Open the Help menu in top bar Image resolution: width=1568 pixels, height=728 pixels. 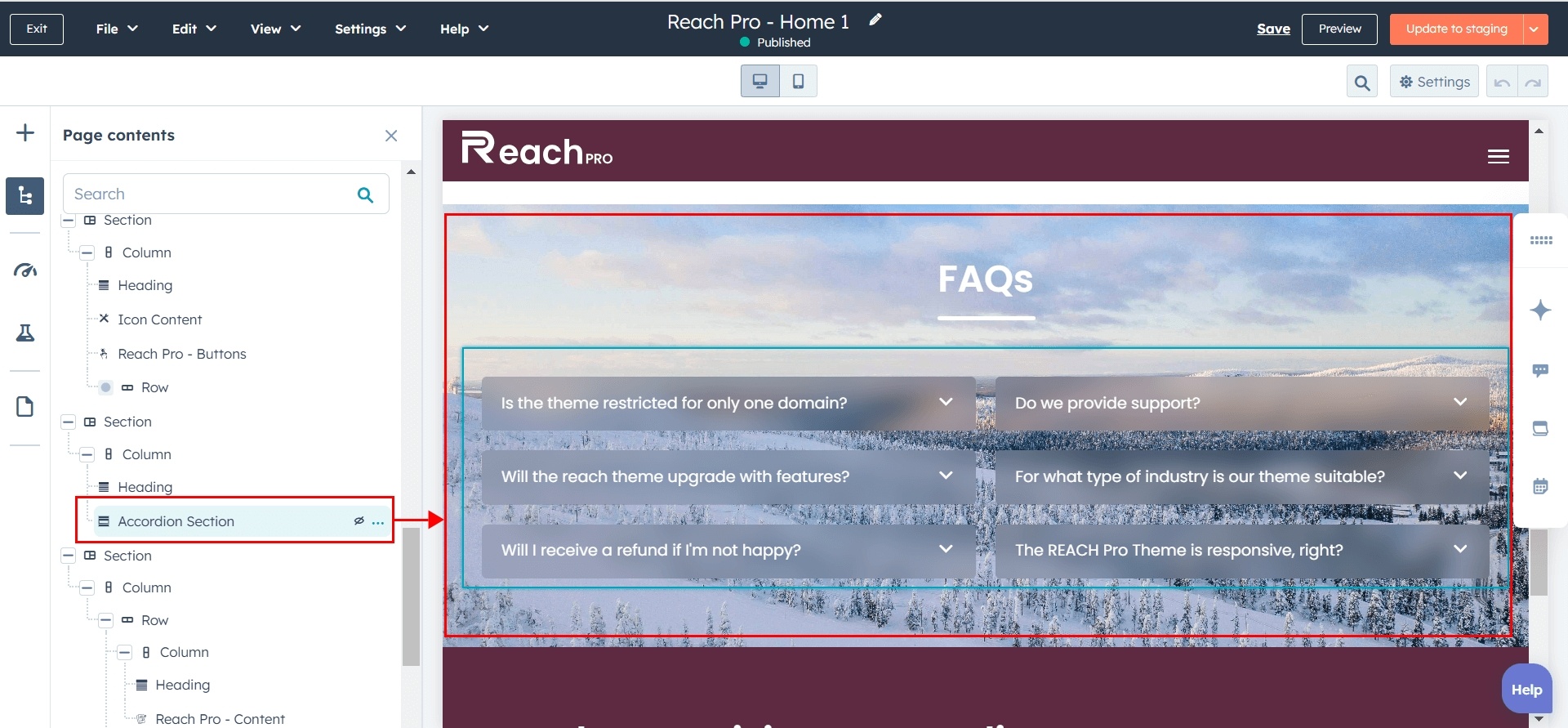[x=464, y=29]
